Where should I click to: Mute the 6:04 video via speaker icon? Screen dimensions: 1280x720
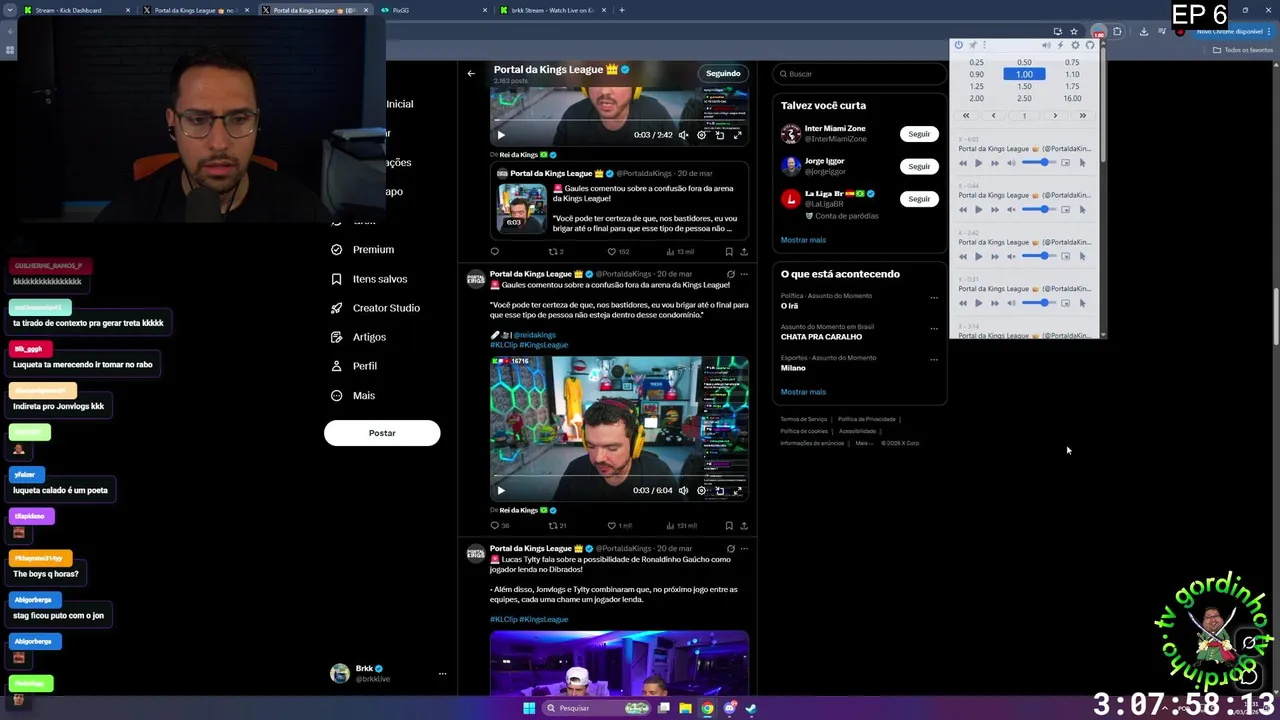[683, 490]
